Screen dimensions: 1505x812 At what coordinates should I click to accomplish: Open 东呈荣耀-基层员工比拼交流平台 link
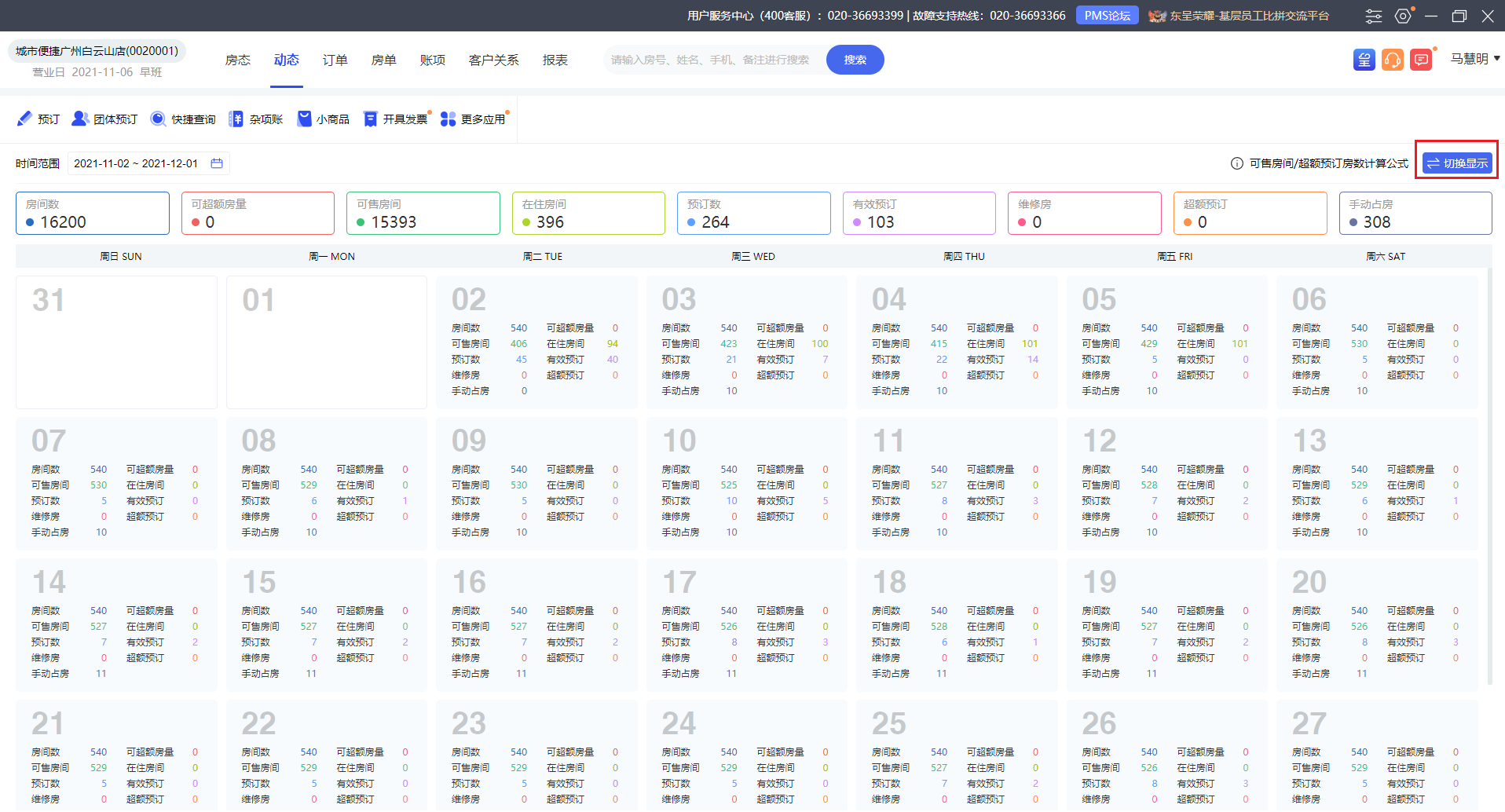click(1250, 16)
